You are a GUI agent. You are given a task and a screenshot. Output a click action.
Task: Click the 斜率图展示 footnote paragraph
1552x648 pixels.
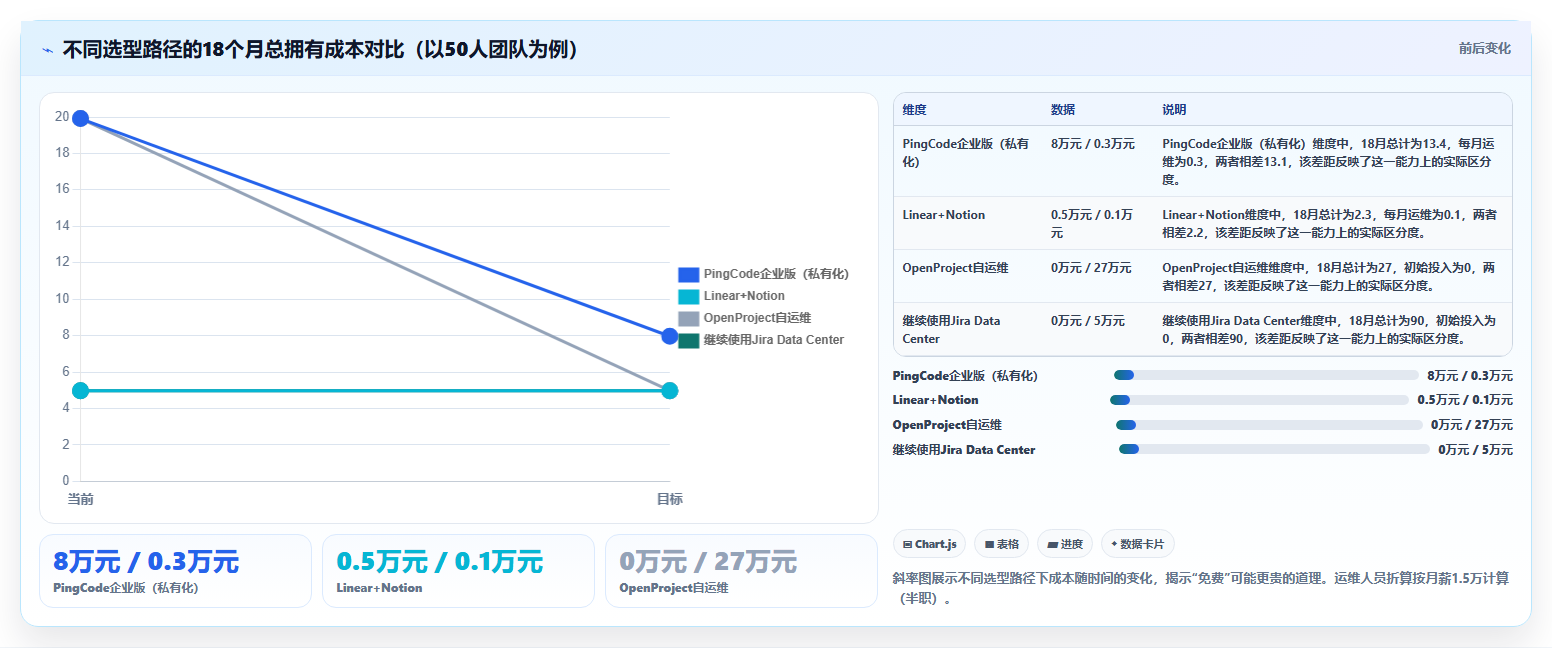[x=1200, y=589]
